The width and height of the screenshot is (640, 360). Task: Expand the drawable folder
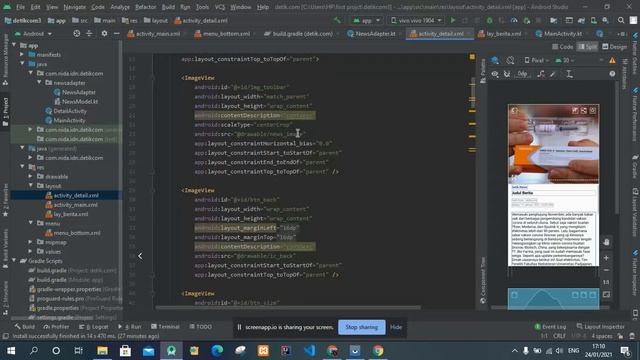[31, 177]
